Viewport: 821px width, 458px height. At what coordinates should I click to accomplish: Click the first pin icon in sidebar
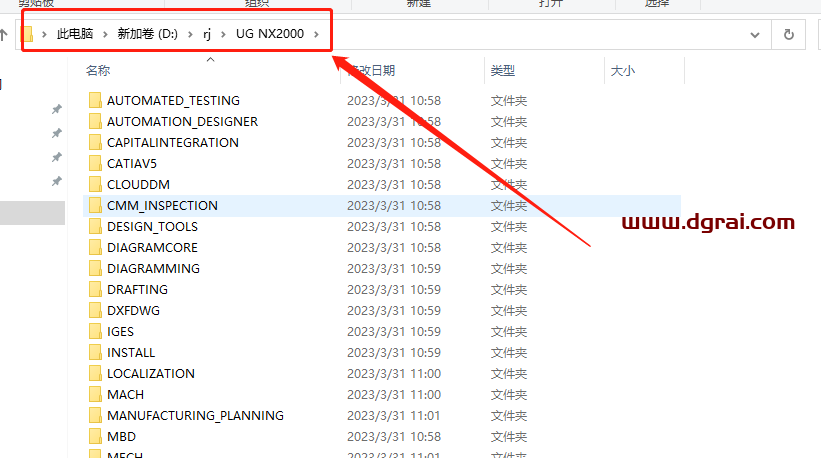tap(57, 109)
